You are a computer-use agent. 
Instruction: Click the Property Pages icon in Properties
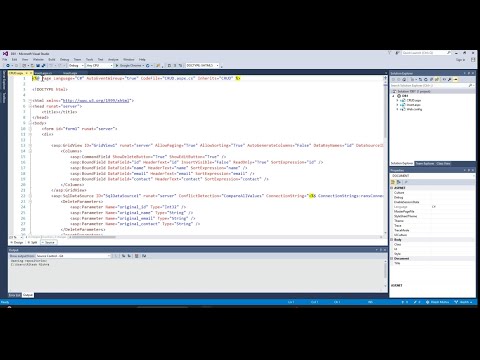pos(406,182)
